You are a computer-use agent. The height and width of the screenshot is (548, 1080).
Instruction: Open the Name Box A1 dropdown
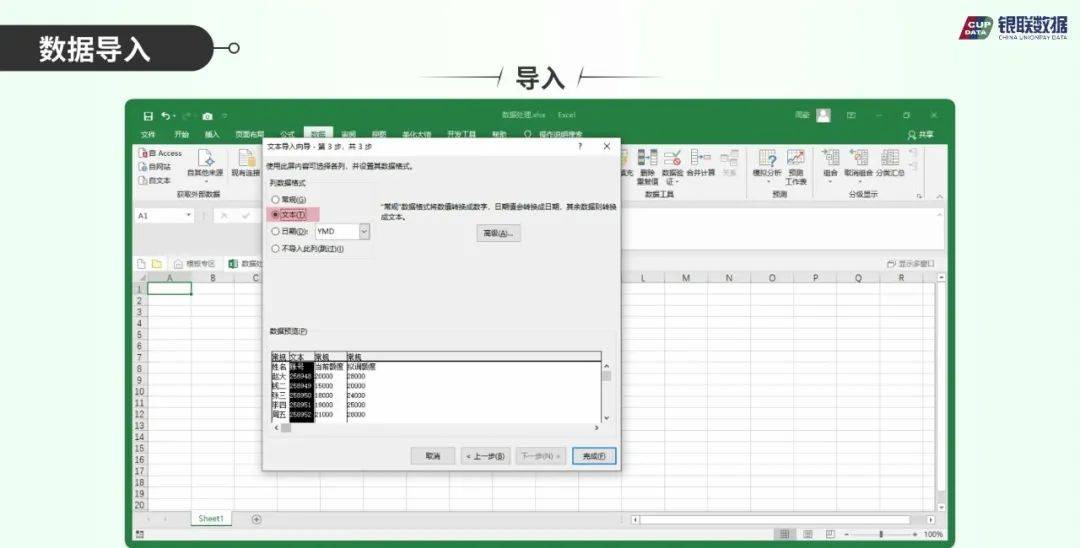pos(189,215)
